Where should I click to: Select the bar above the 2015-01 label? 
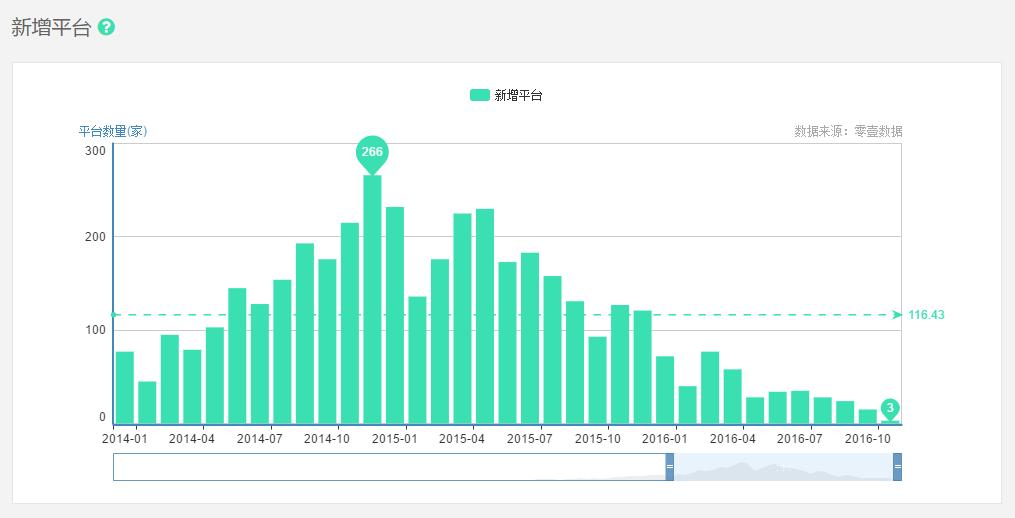pos(395,315)
